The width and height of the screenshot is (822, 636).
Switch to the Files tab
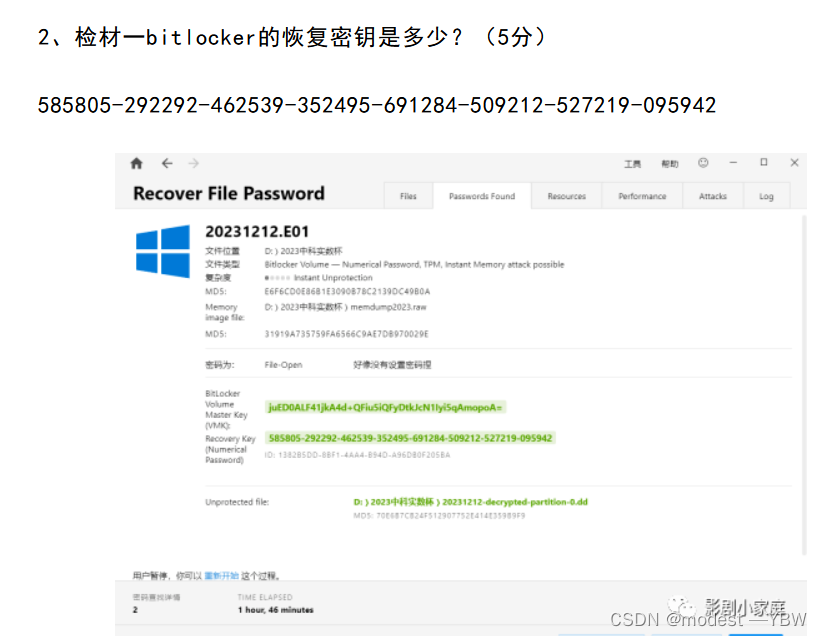(408, 196)
